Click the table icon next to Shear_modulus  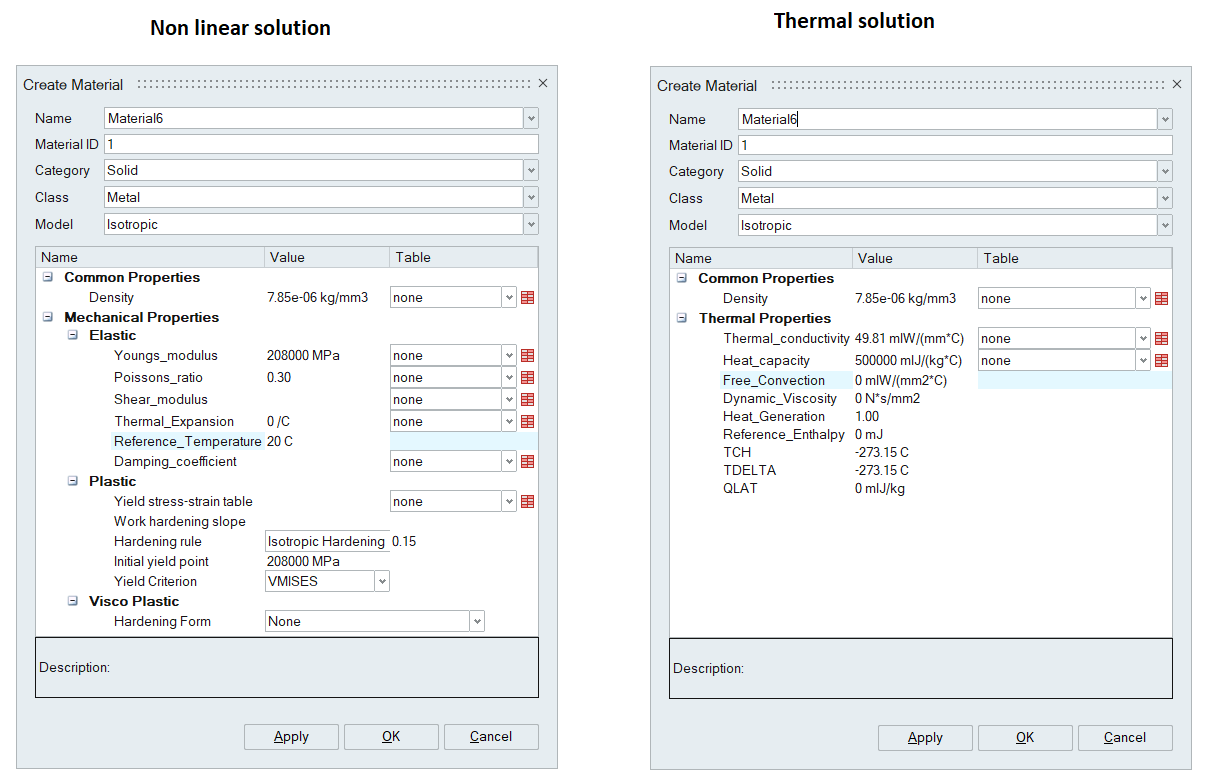coord(528,400)
